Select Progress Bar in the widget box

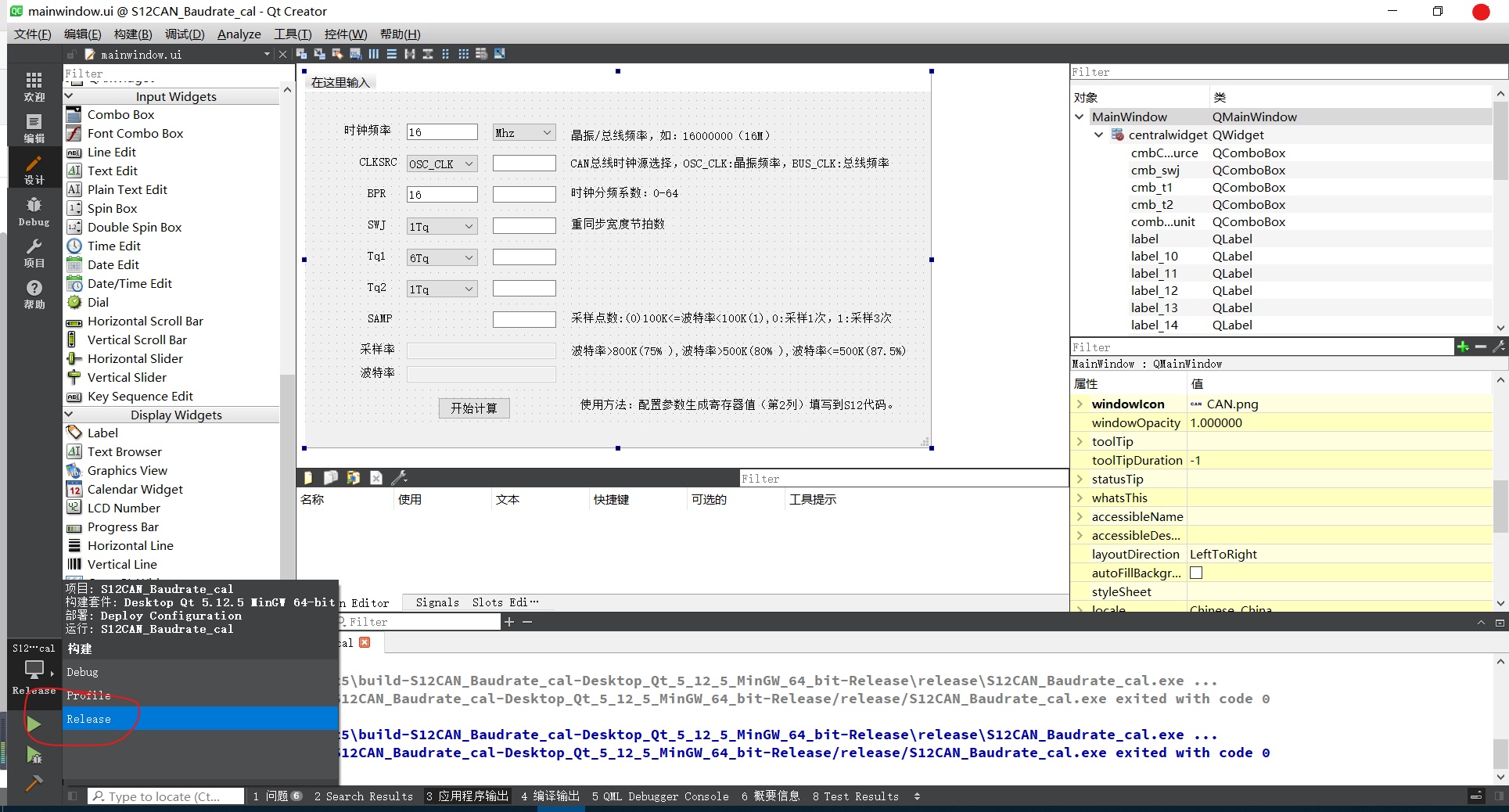[123, 526]
